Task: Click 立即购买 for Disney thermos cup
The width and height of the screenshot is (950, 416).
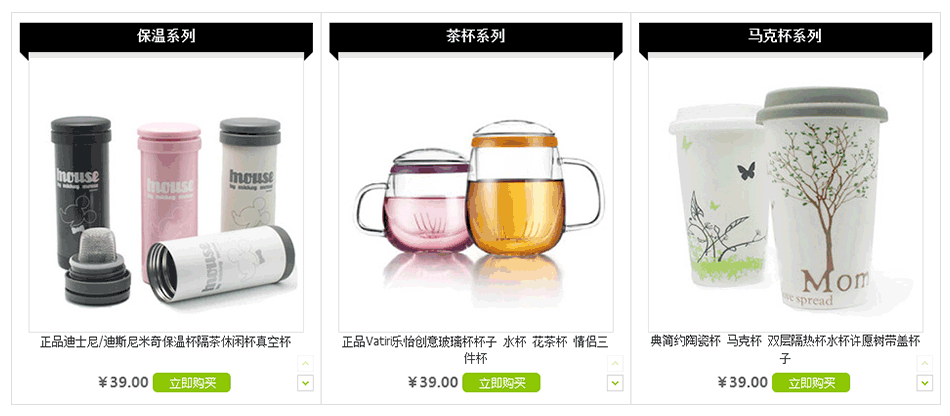Action: [x=191, y=383]
